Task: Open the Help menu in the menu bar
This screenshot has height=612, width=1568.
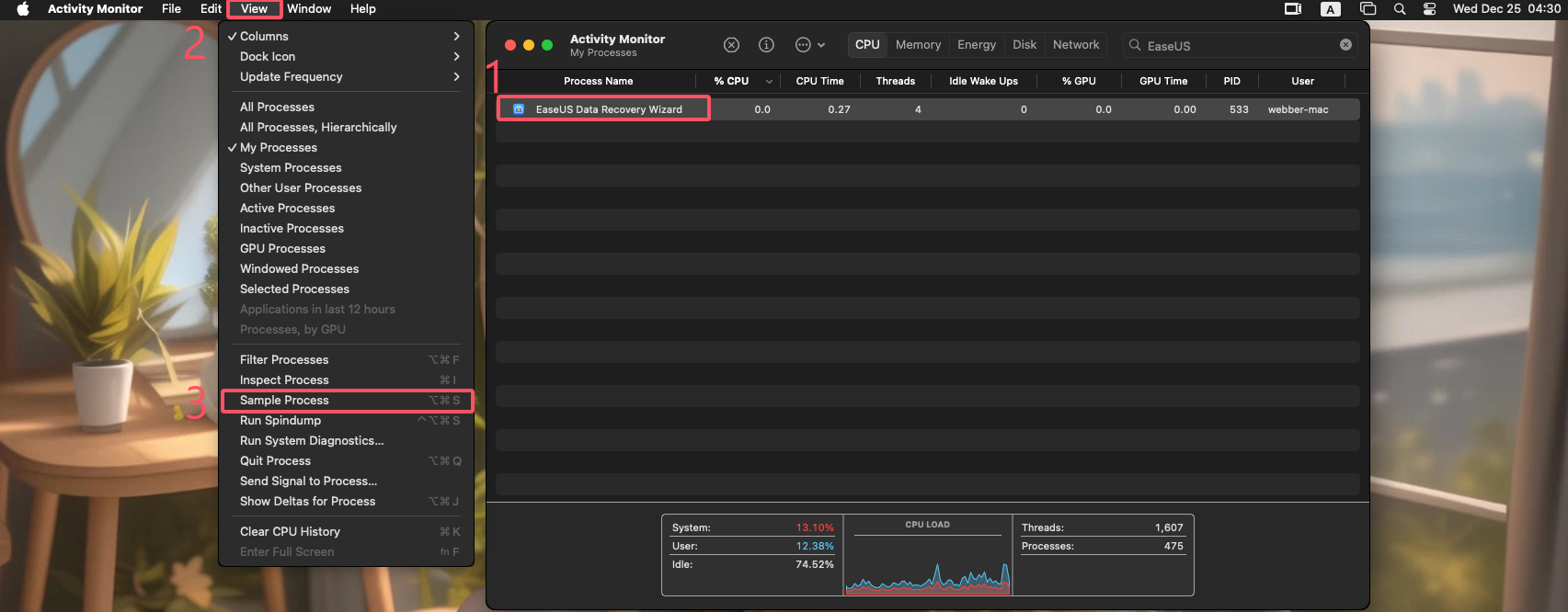Action: pos(363,9)
